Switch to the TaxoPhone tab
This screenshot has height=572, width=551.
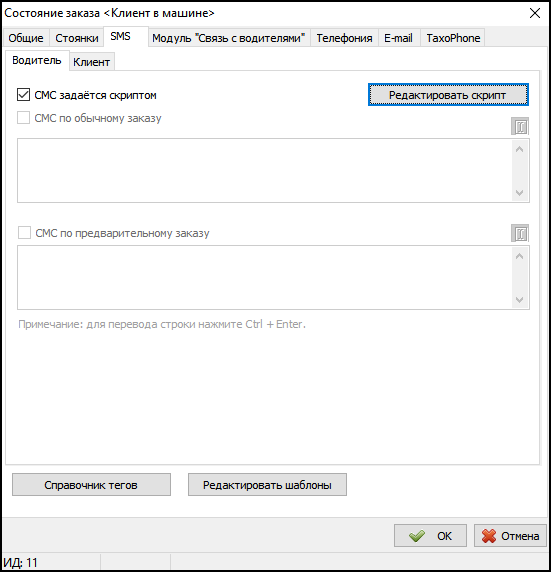coord(453,38)
